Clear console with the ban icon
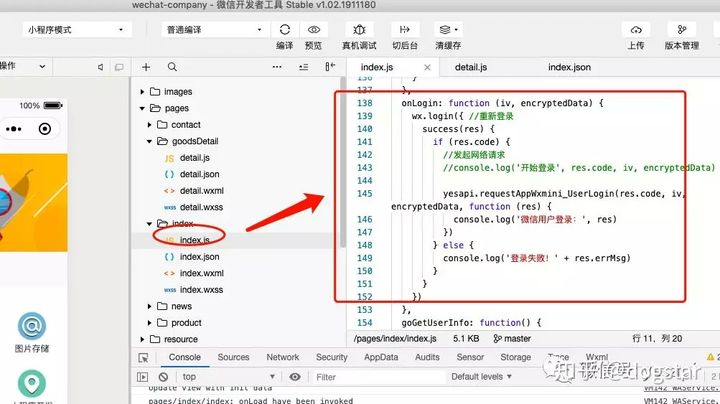Image resolution: width=720 pixels, height=404 pixels. pyautogui.click(x=163, y=377)
